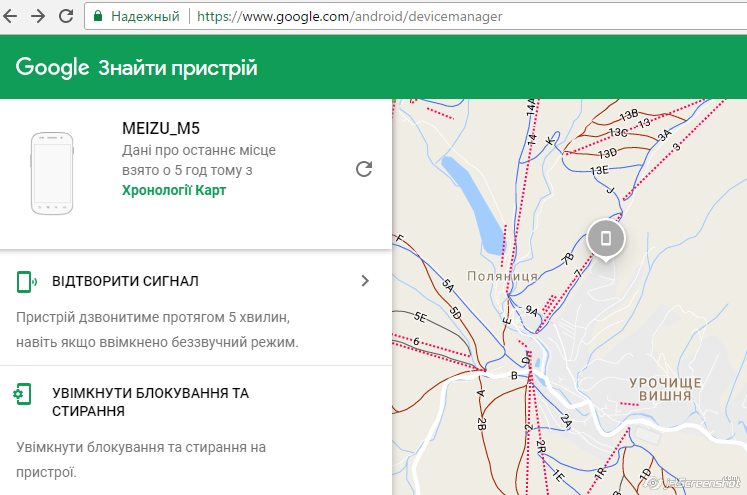Screen dimensions: 747x495
Task: Click the Google logo in the green header
Action: pos(52,68)
